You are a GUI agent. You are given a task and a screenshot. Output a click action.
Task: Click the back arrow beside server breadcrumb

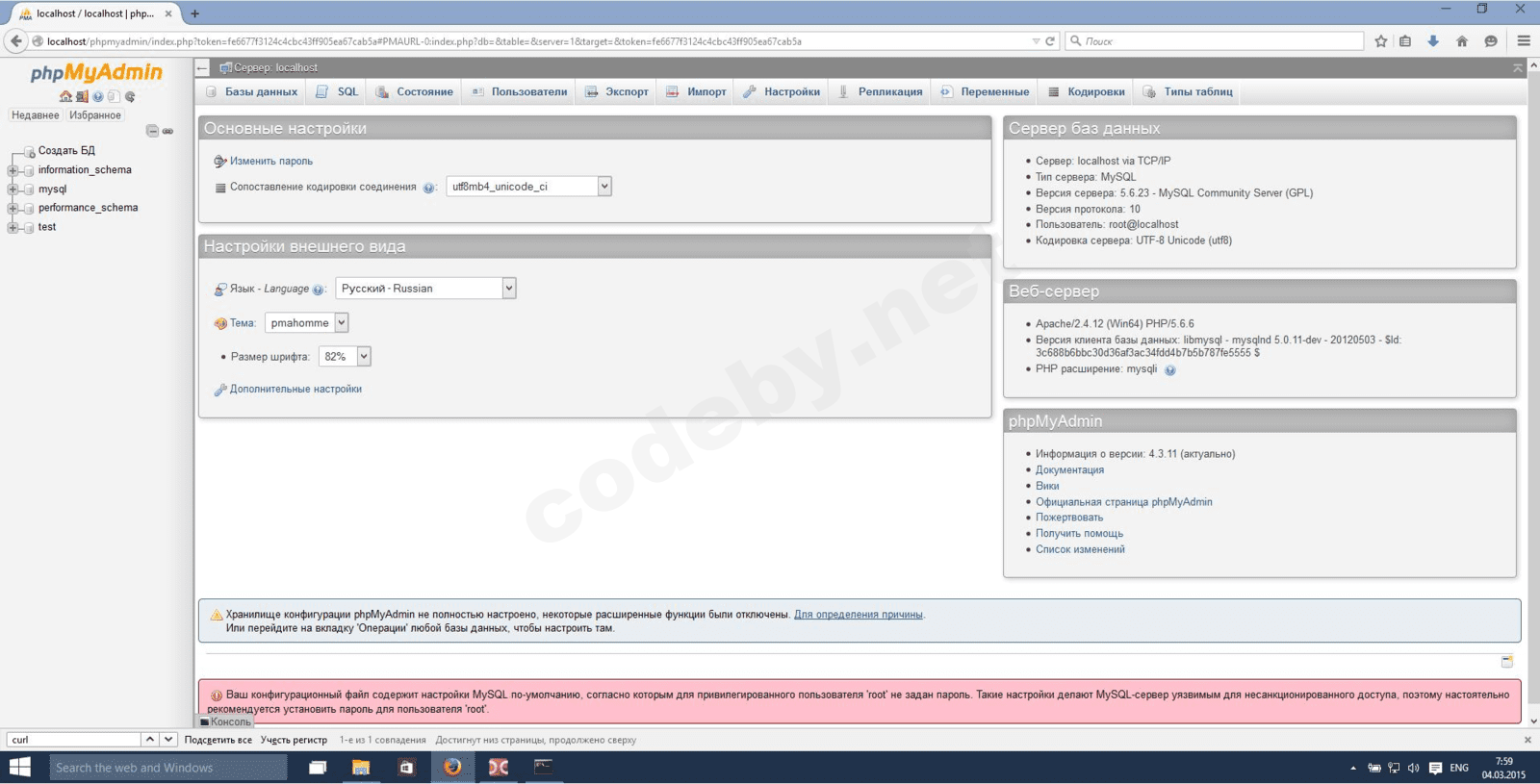(x=202, y=67)
